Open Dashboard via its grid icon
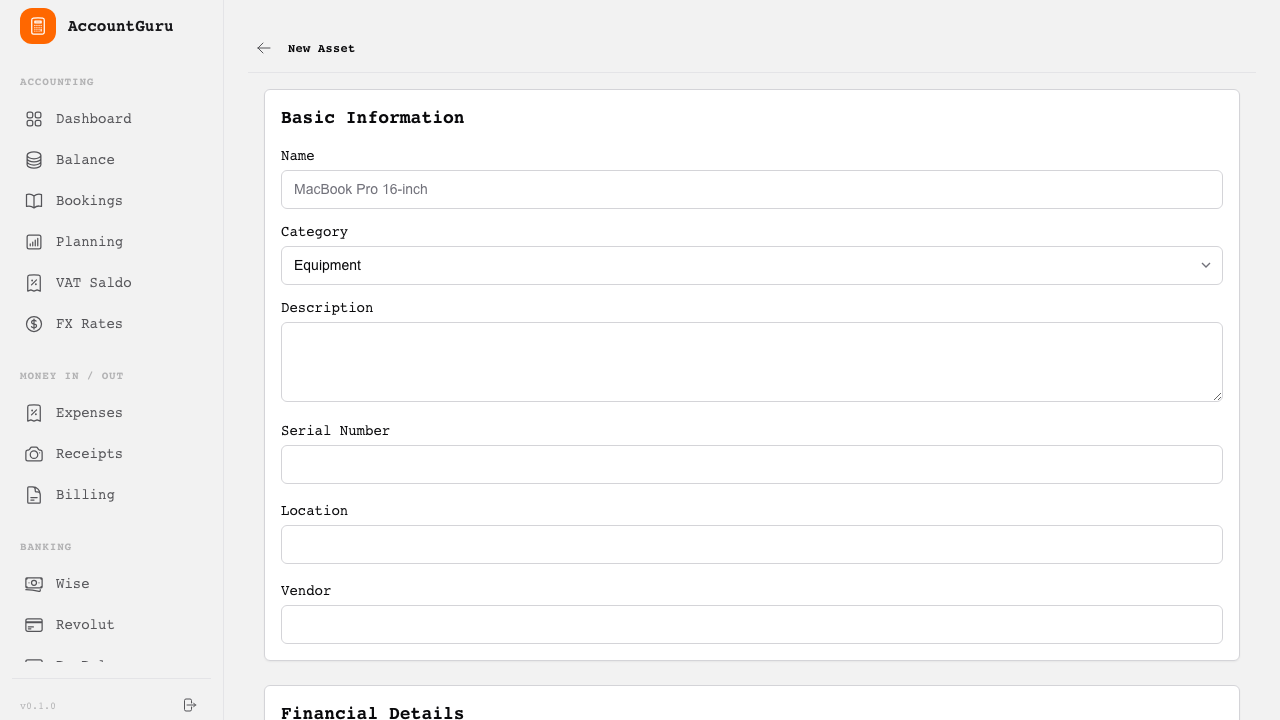 [34, 119]
